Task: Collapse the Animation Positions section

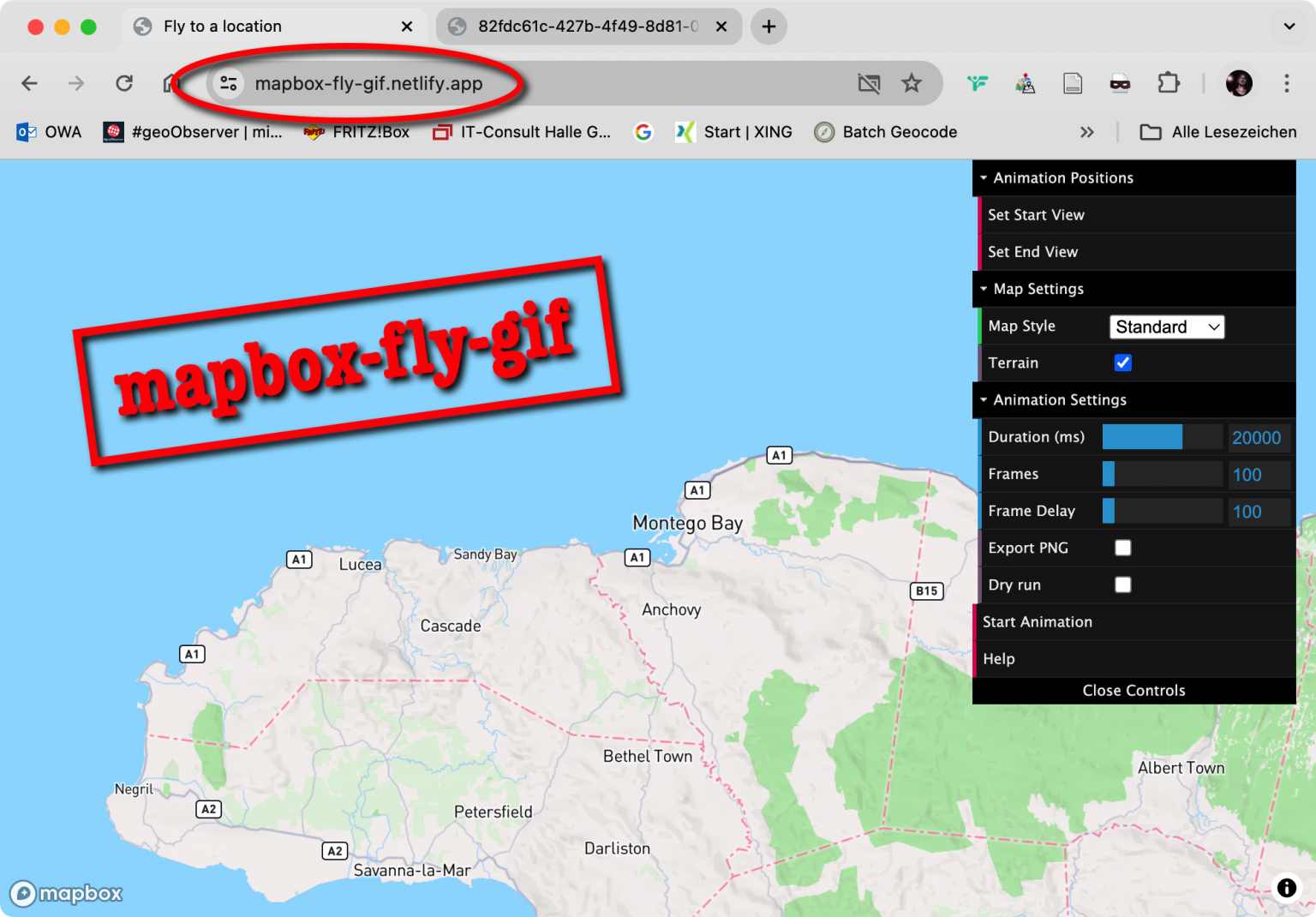Action: pos(984,177)
